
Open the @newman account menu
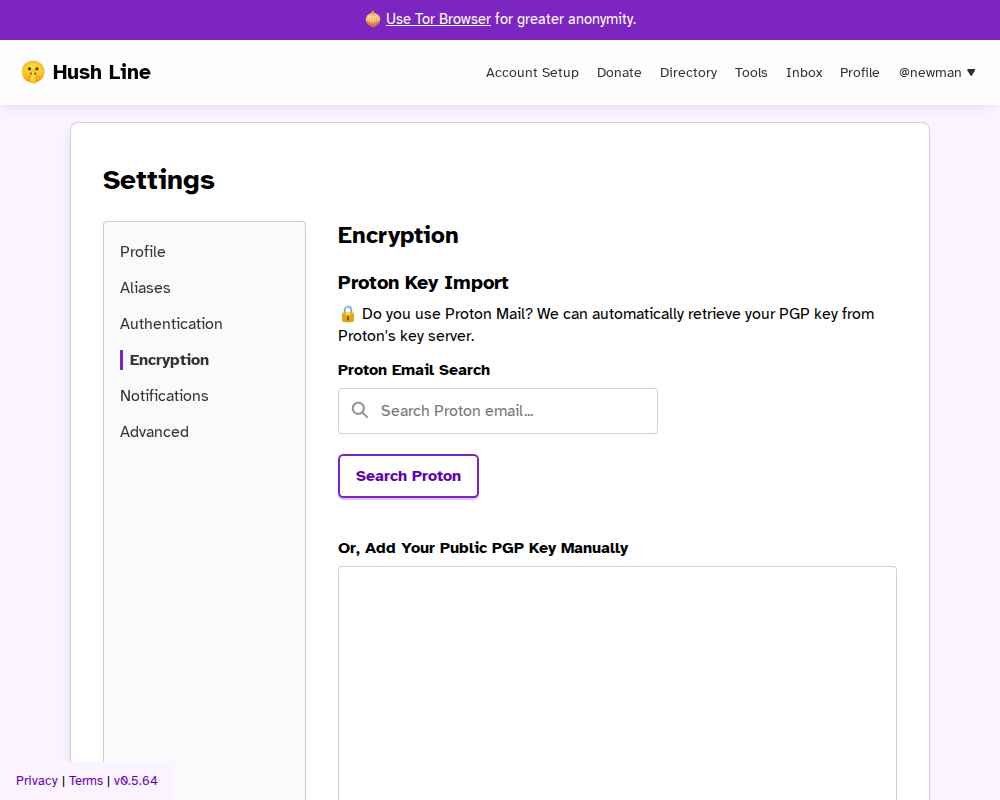pos(930,72)
